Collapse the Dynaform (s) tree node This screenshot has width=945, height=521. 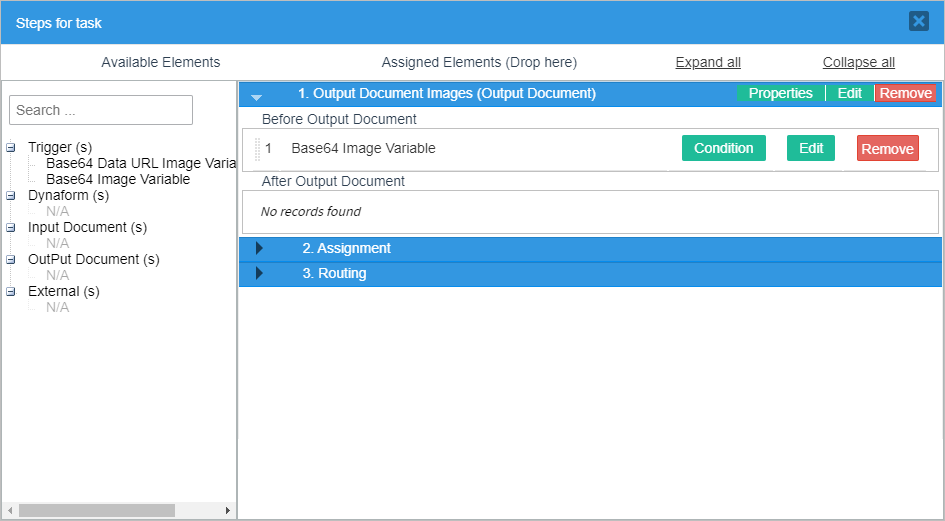click(11, 196)
